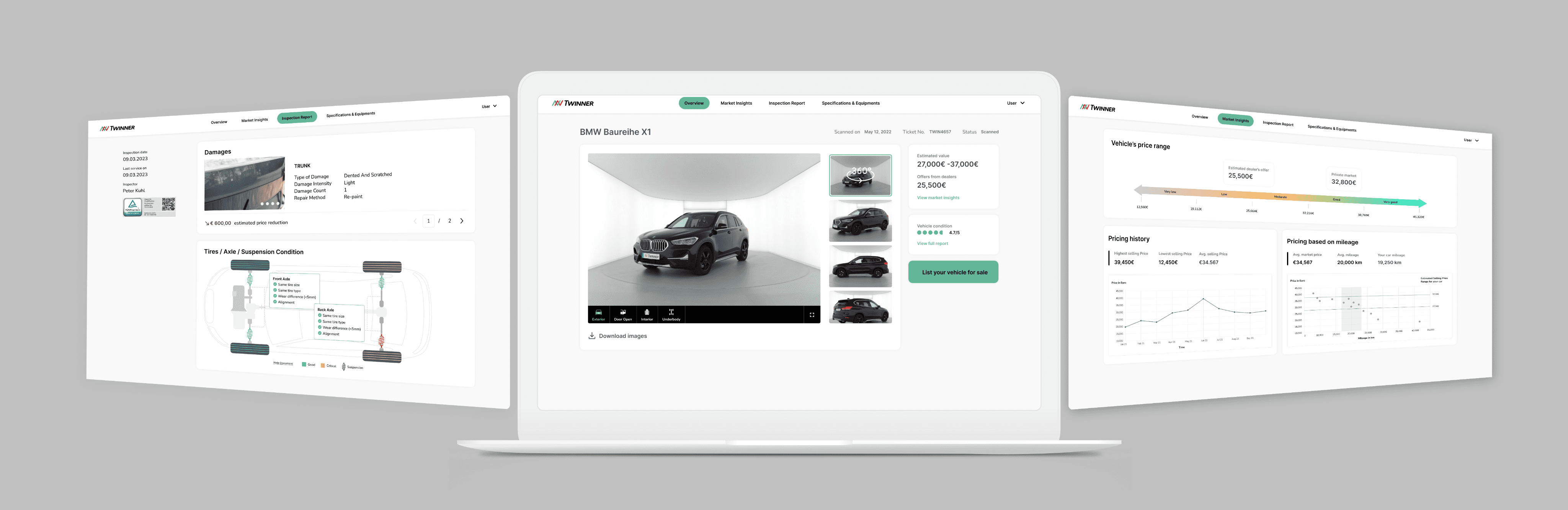Open the Market Insights tab in the center window

click(736, 103)
